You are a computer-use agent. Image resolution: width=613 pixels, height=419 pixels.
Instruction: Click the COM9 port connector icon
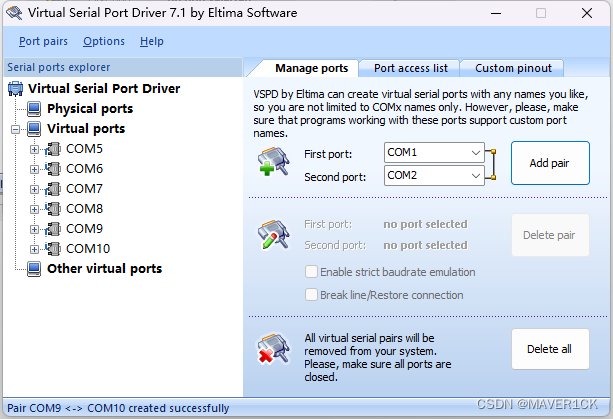(x=53, y=229)
